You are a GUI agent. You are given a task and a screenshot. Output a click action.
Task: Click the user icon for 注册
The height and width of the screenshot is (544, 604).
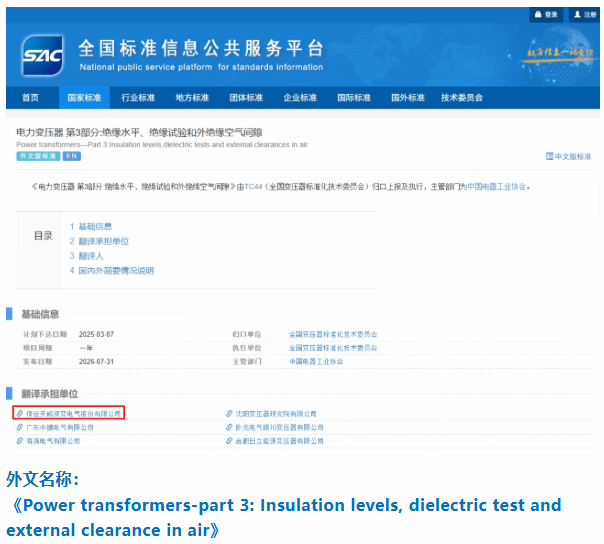click(x=577, y=14)
